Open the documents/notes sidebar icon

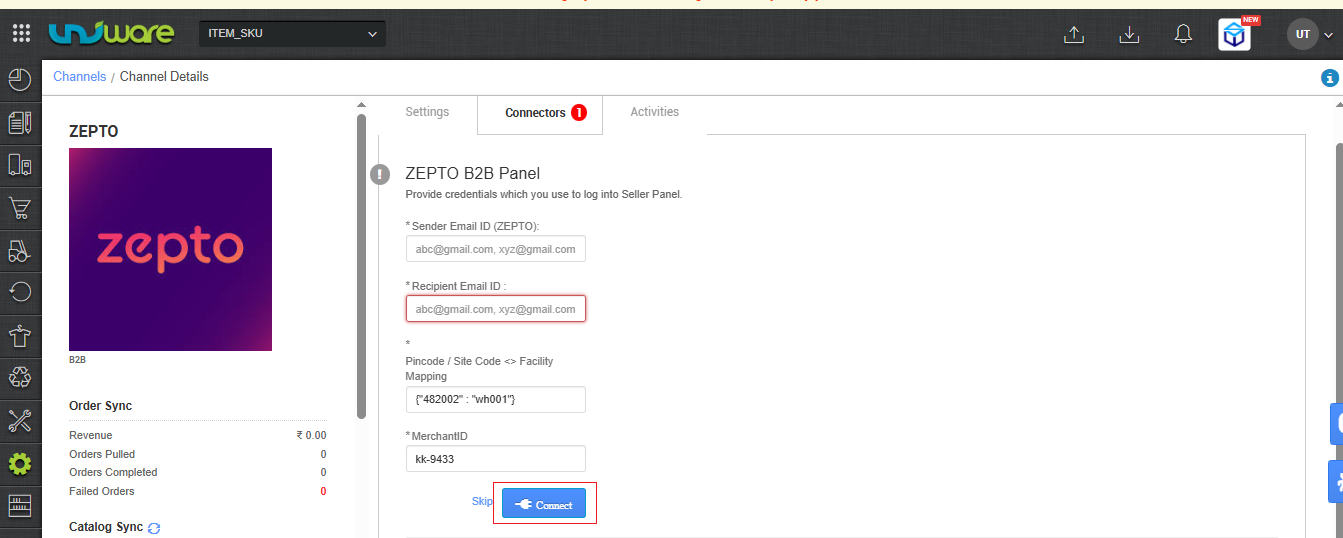pyautogui.click(x=20, y=122)
